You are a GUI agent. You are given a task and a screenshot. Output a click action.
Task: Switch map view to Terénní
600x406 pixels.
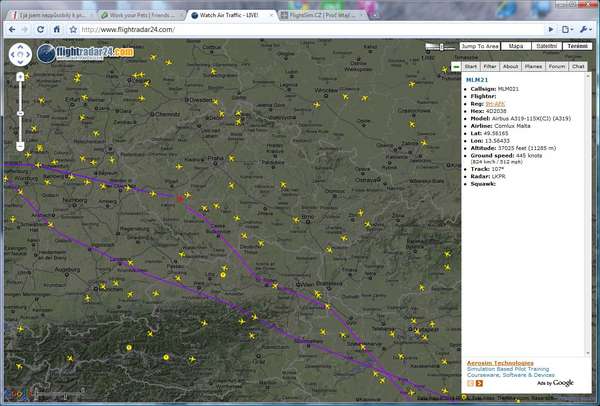(x=577, y=46)
